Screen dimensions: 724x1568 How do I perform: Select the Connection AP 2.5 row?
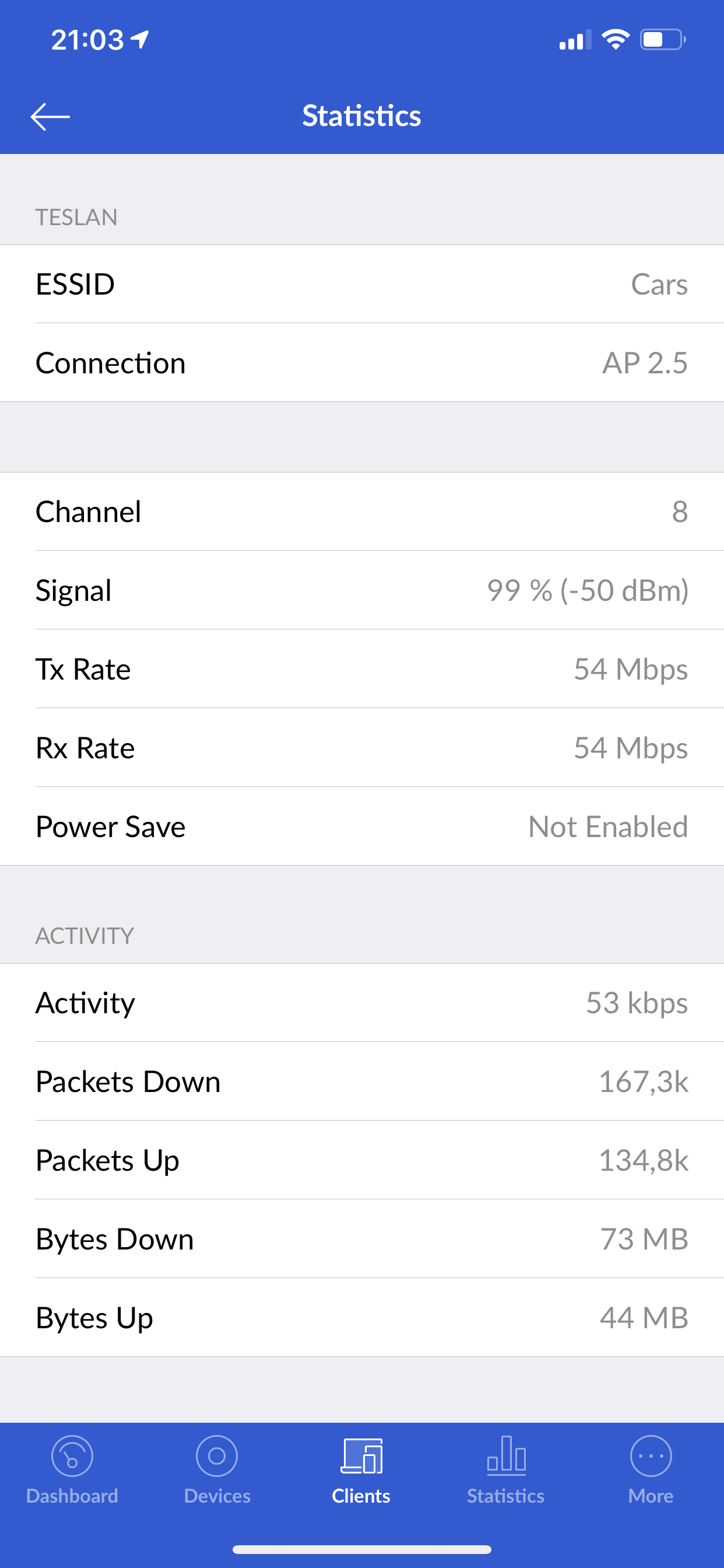pyautogui.click(x=362, y=363)
